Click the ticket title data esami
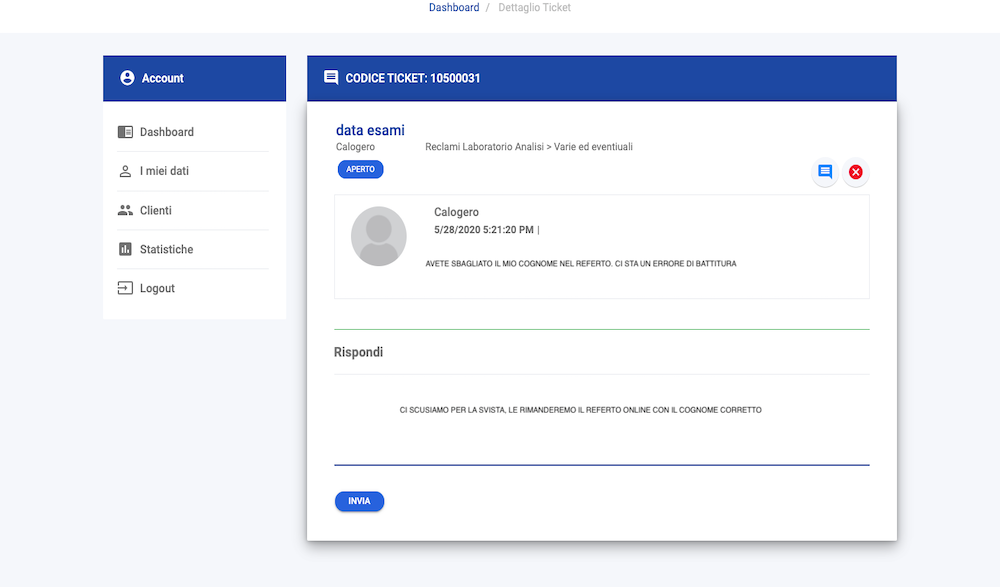The width and height of the screenshot is (1000, 587). 370,130
